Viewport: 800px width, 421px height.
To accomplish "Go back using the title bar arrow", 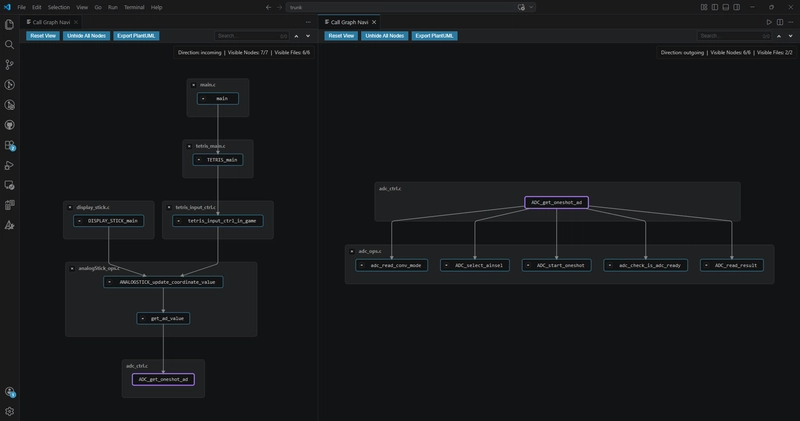I will click(x=268, y=7).
